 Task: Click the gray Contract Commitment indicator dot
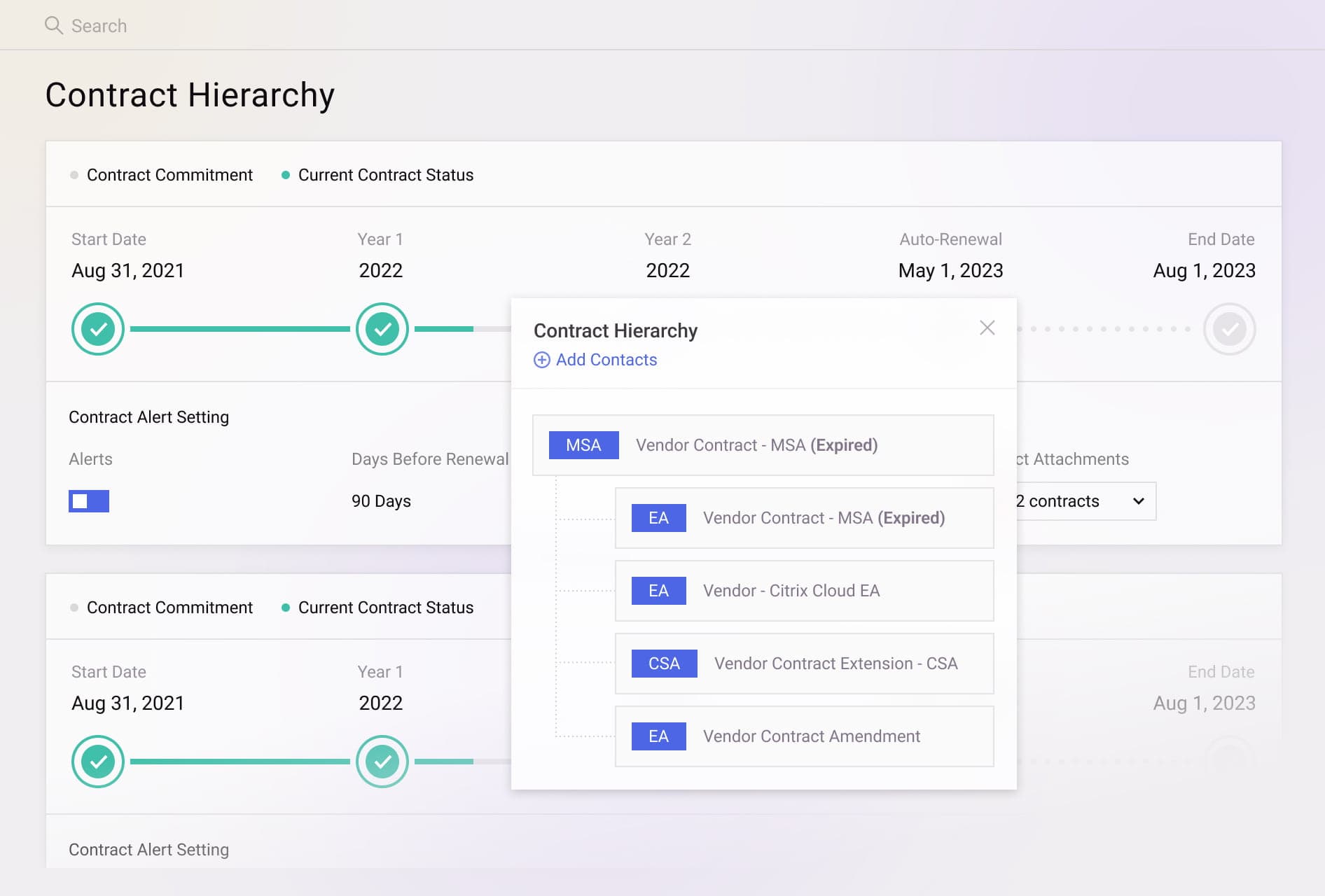coord(74,175)
